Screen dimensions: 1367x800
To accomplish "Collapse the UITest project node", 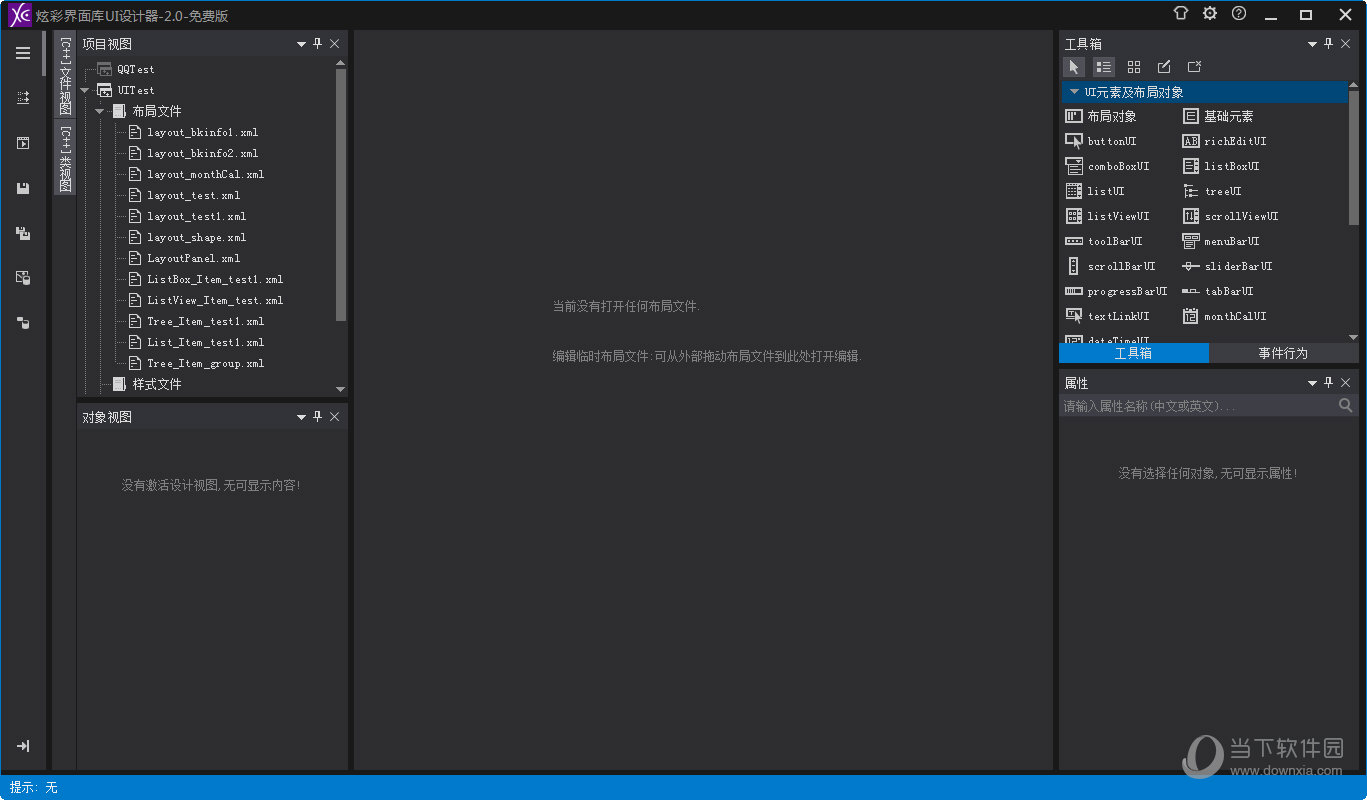I will [x=85, y=90].
